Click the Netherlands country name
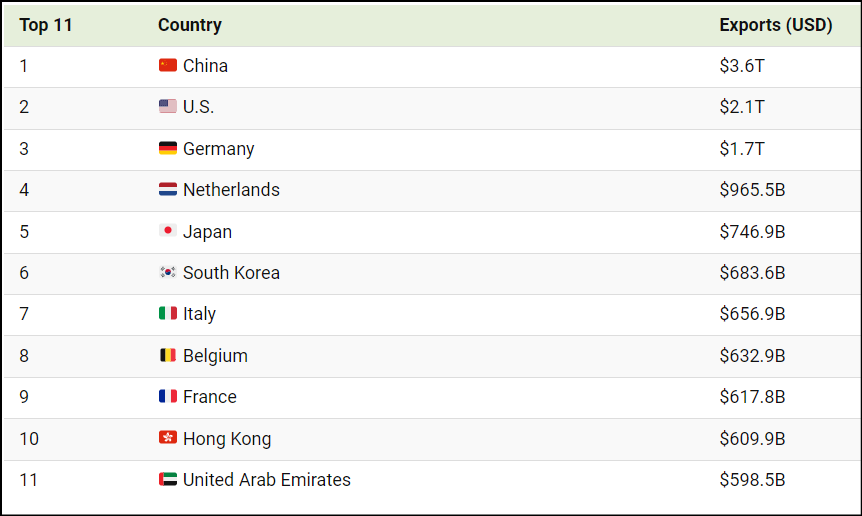 [x=231, y=190]
